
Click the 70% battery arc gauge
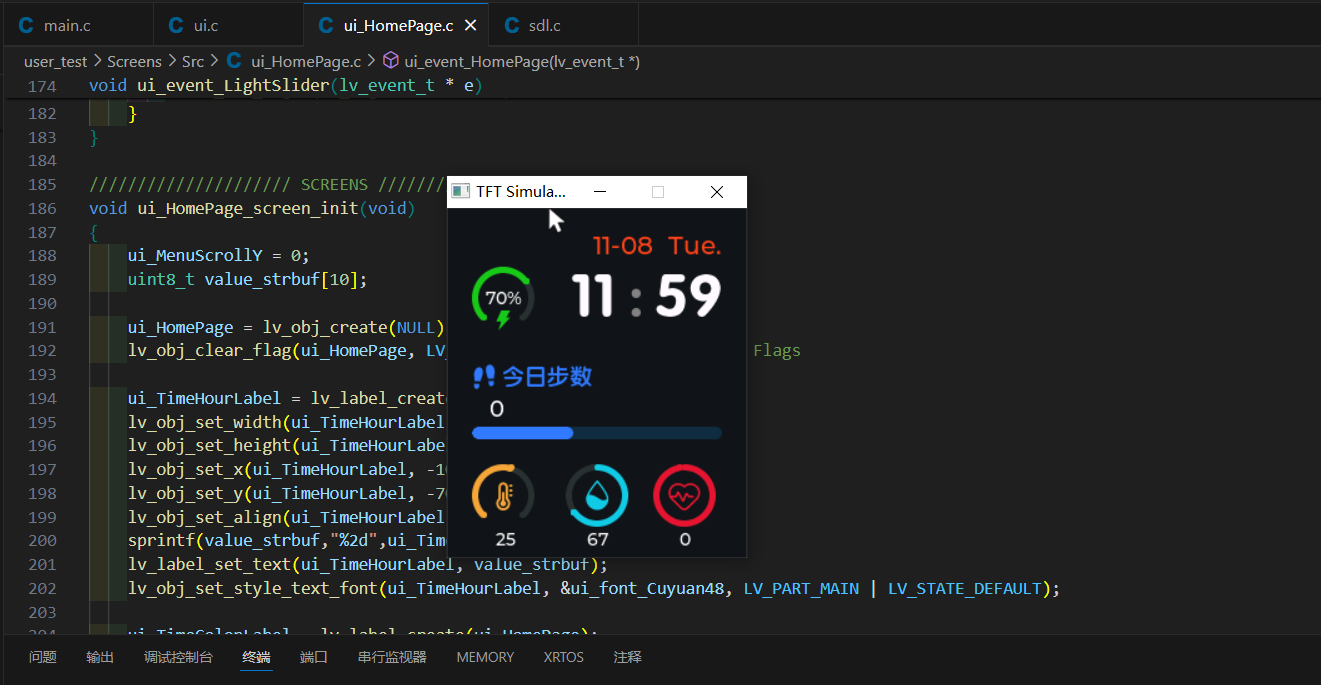(x=503, y=297)
